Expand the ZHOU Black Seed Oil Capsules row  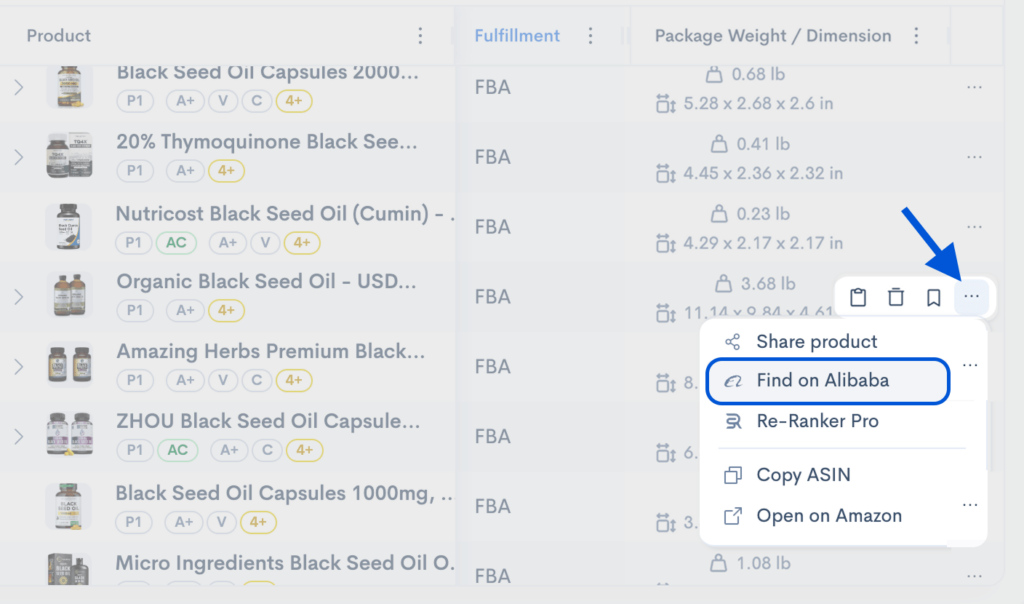pos(18,436)
